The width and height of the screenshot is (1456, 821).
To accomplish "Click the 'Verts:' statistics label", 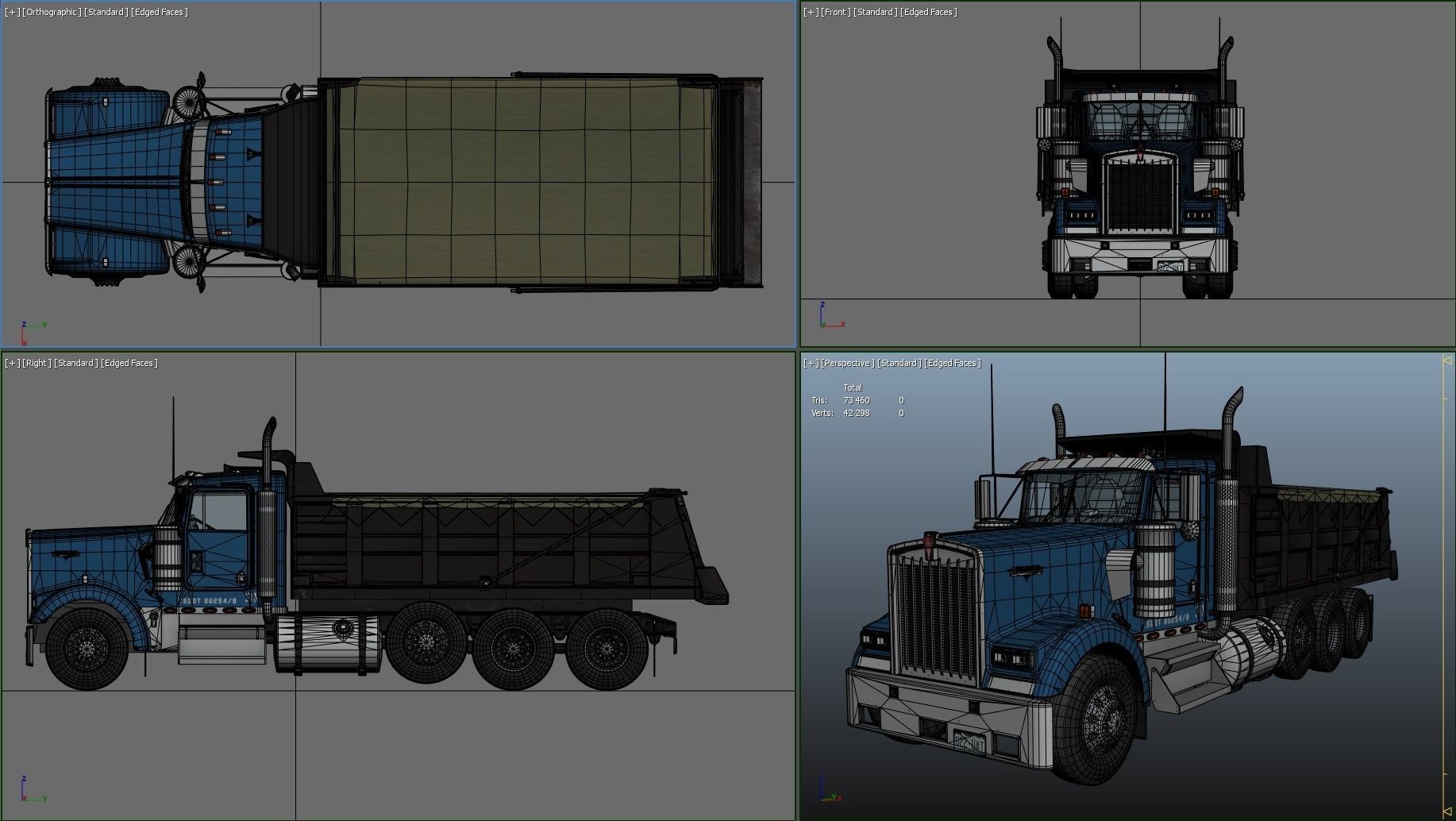I will click(x=822, y=413).
